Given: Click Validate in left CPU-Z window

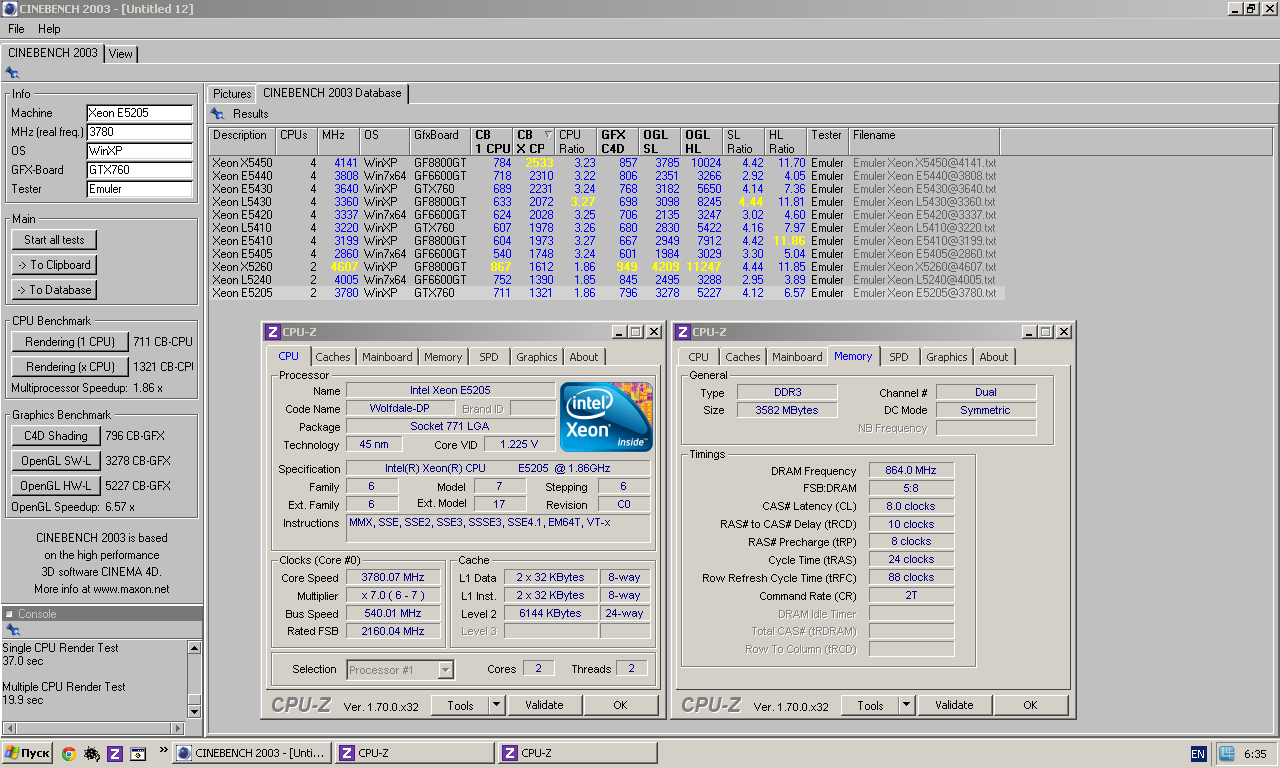Looking at the screenshot, I should pyautogui.click(x=544, y=705).
